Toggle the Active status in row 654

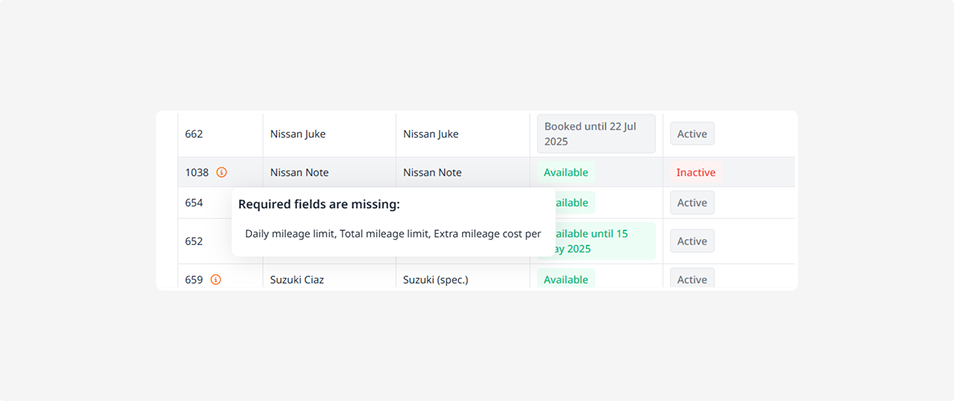[x=692, y=203]
